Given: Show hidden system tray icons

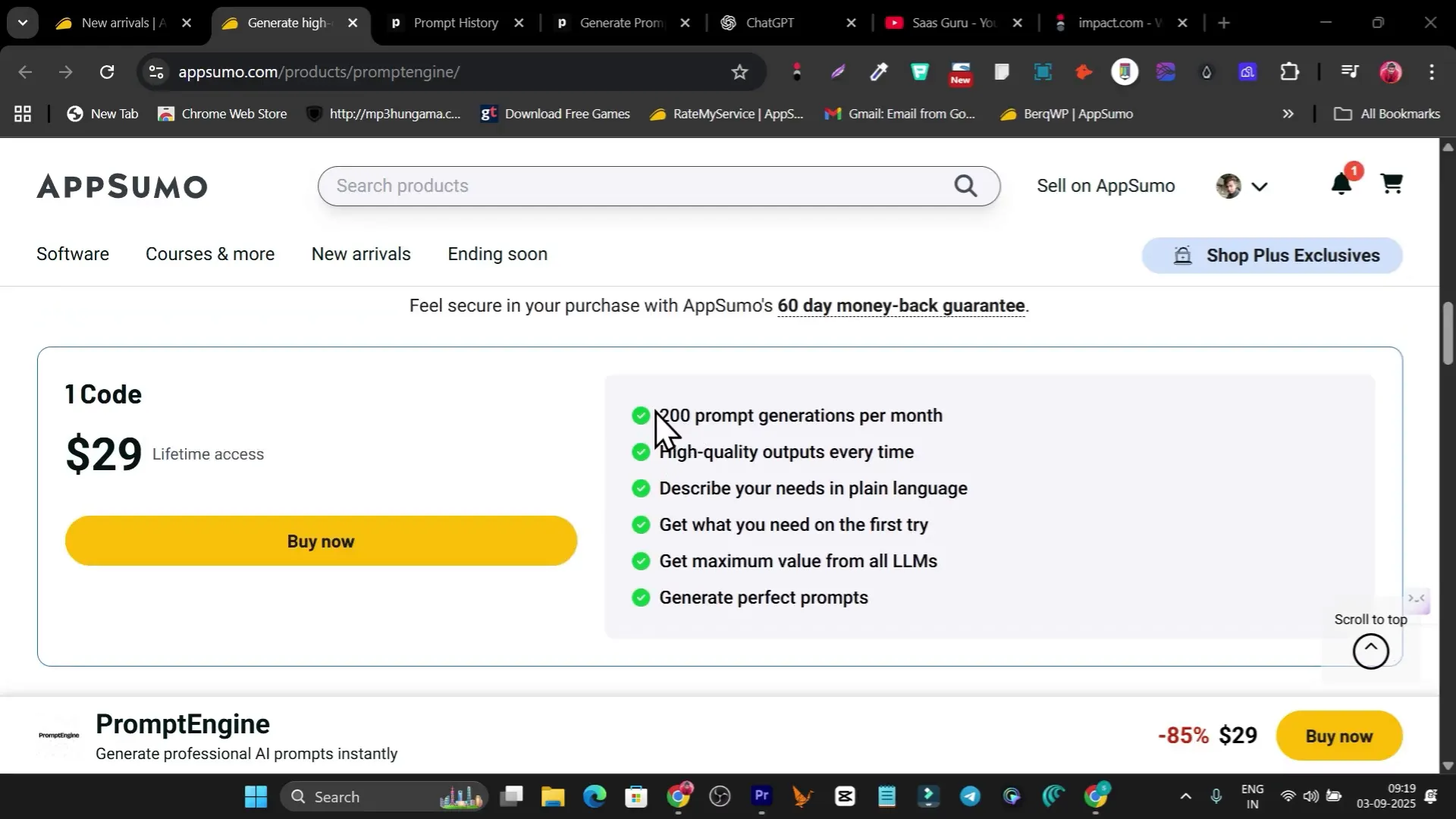Looking at the screenshot, I should pyautogui.click(x=1186, y=796).
